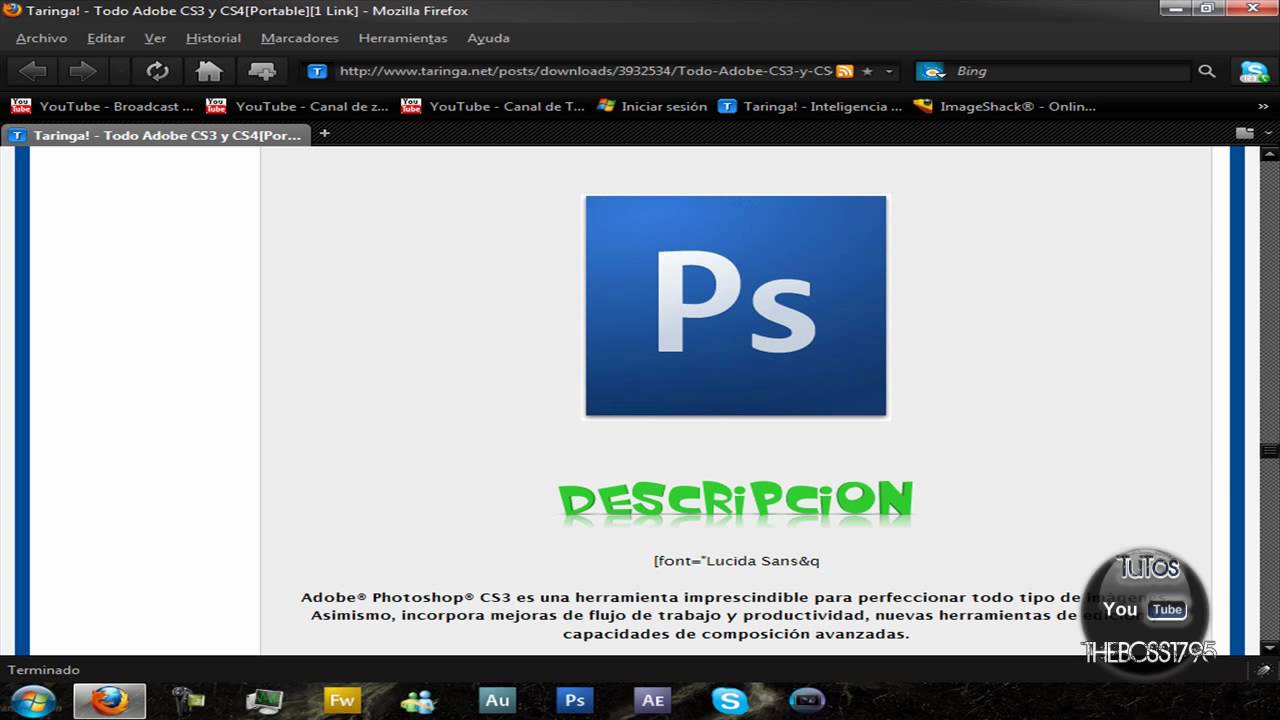Viewport: 1280px width, 720px height.
Task: Open YouTube - Broadcast bookmark
Action: point(103,106)
